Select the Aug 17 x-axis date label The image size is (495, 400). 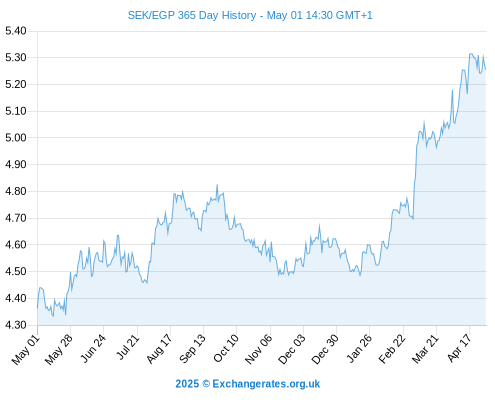click(x=159, y=349)
